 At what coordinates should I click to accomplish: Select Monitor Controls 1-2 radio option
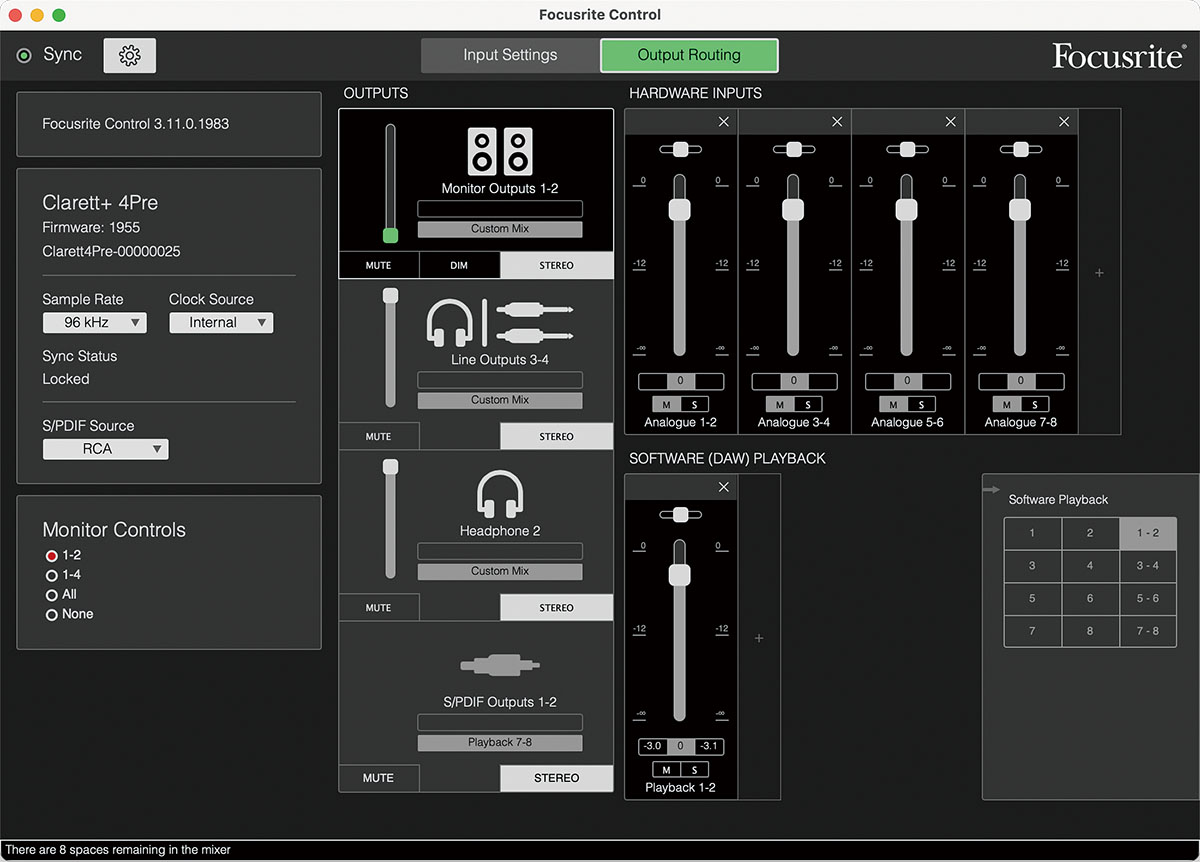(52, 556)
